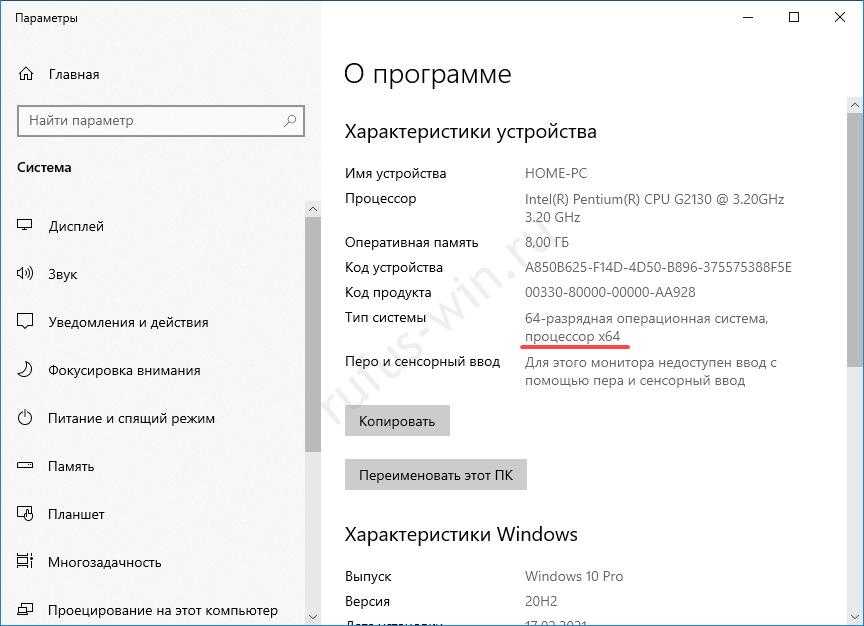Click the Фокусировка внимания moon icon
864x626 pixels.
tap(25, 369)
